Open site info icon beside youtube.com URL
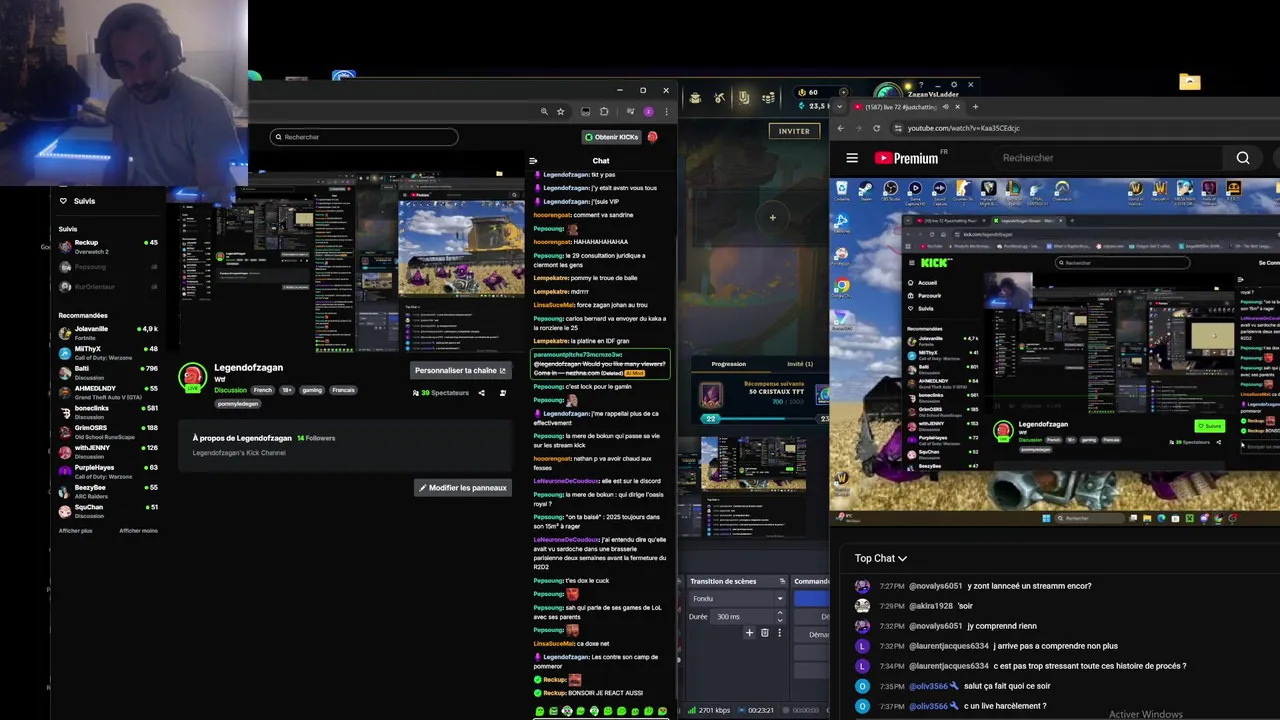This screenshot has width=1280, height=720. click(x=898, y=128)
